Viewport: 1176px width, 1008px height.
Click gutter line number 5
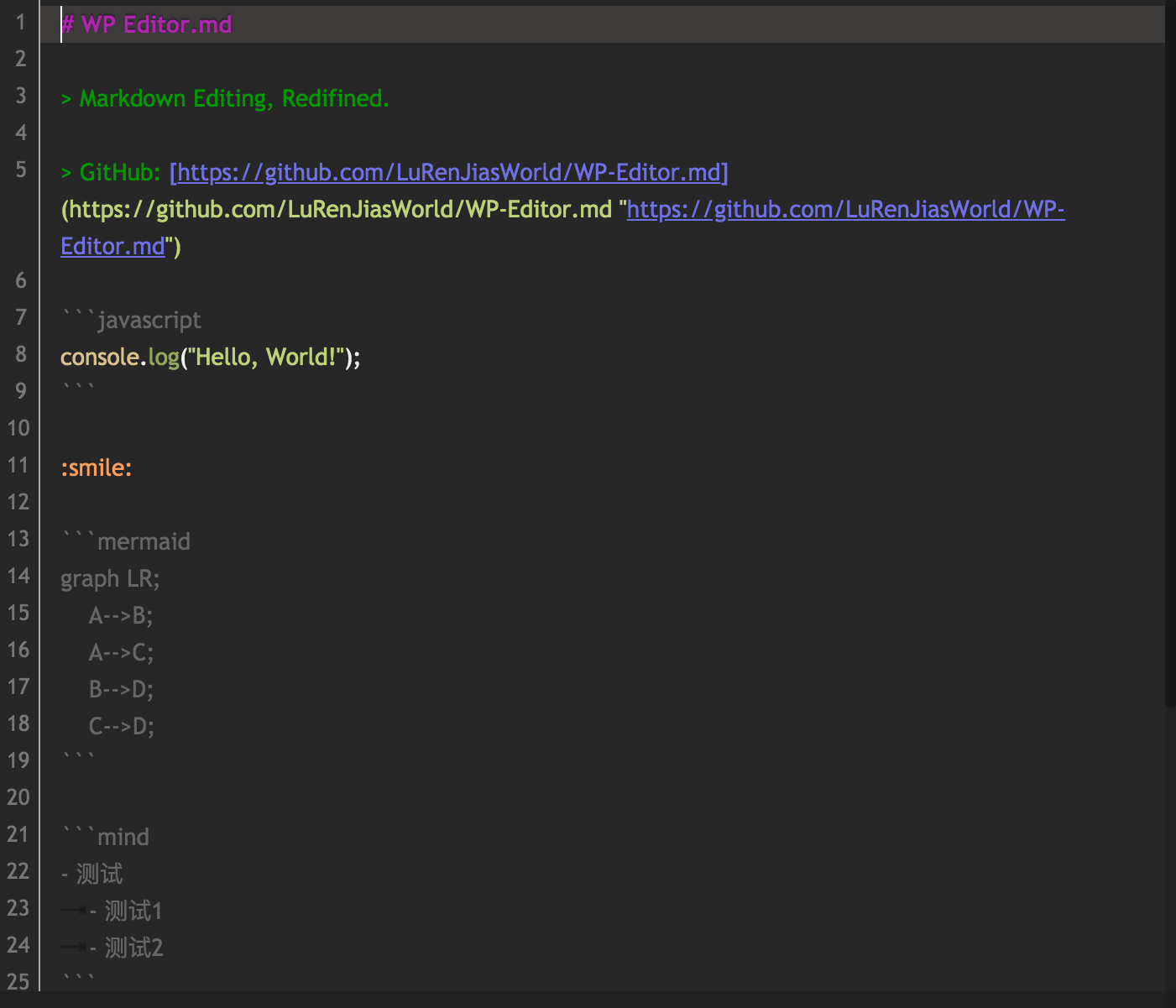click(21, 170)
